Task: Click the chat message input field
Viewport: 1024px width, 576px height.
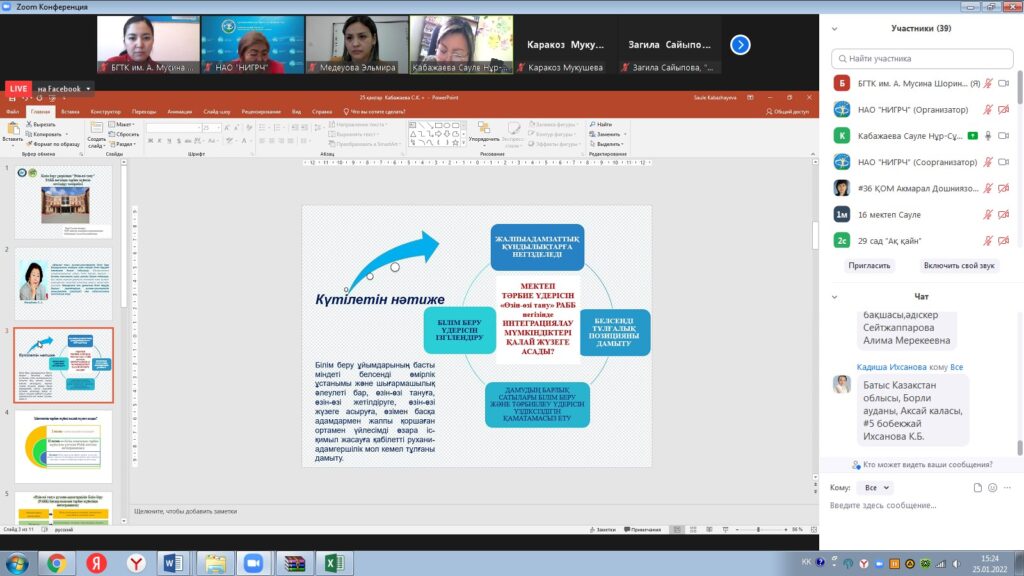Action: point(921,505)
